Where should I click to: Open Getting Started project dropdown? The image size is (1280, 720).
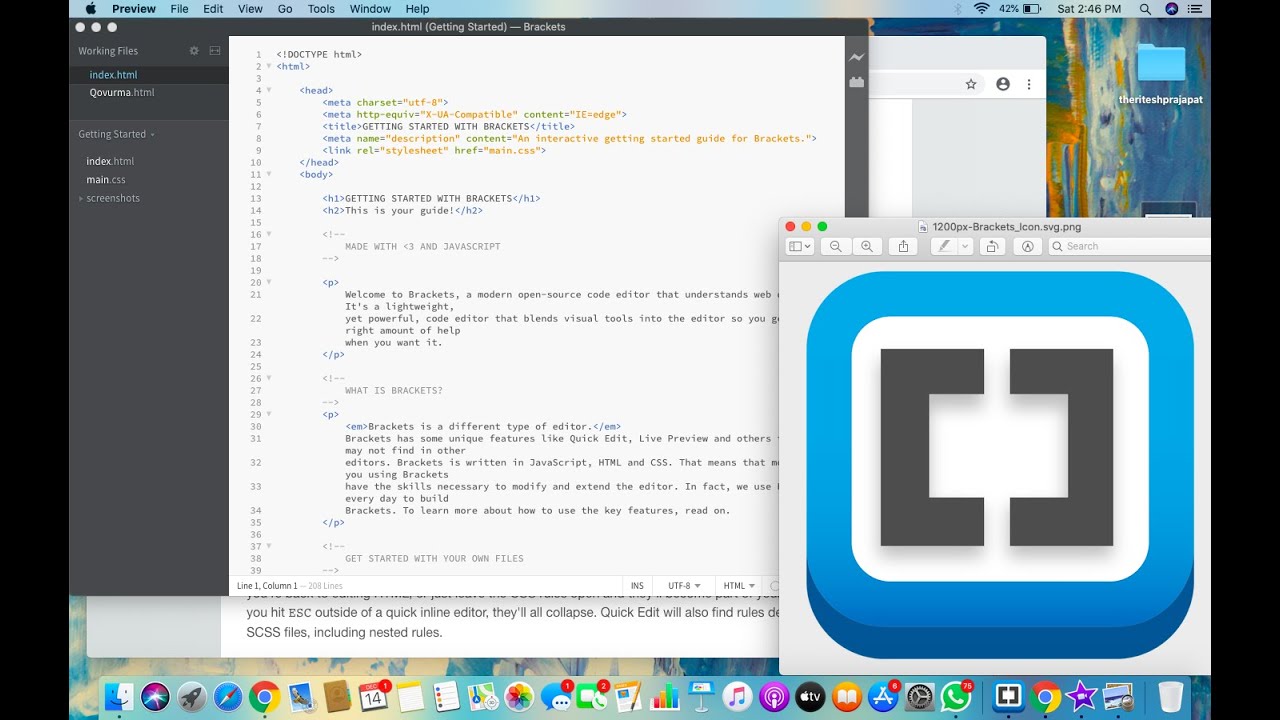[x=117, y=134]
